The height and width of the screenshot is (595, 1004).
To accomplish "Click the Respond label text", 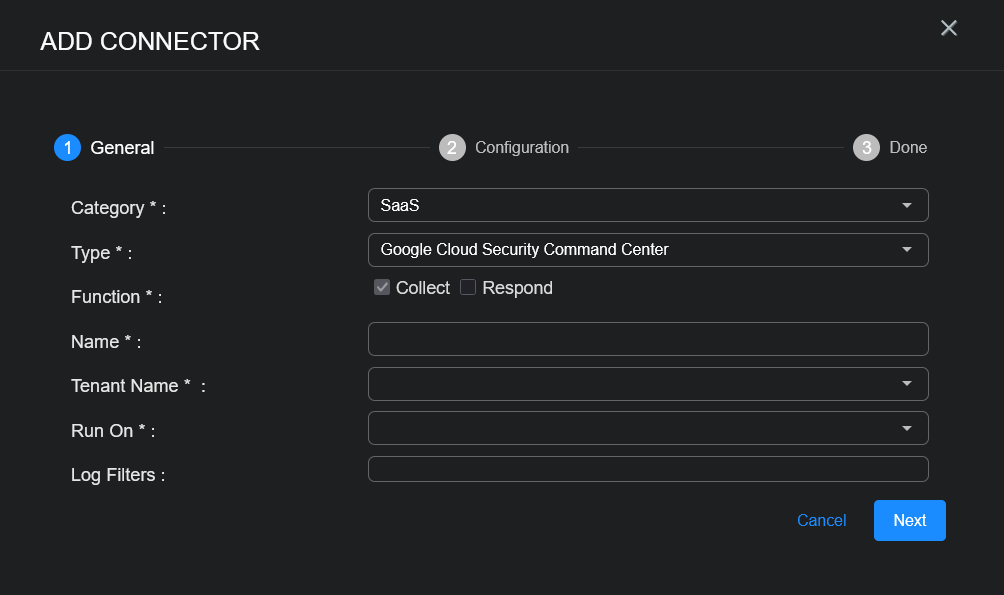I will [x=517, y=288].
